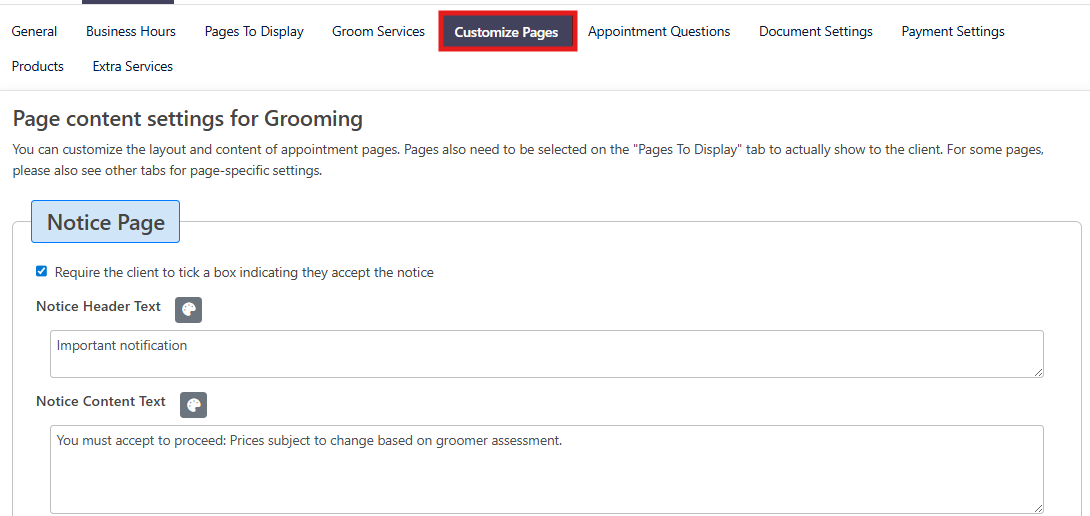Image resolution: width=1090 pixels, height=516 pixels.
Task: Select the Products tab
Action: [38, 66]
